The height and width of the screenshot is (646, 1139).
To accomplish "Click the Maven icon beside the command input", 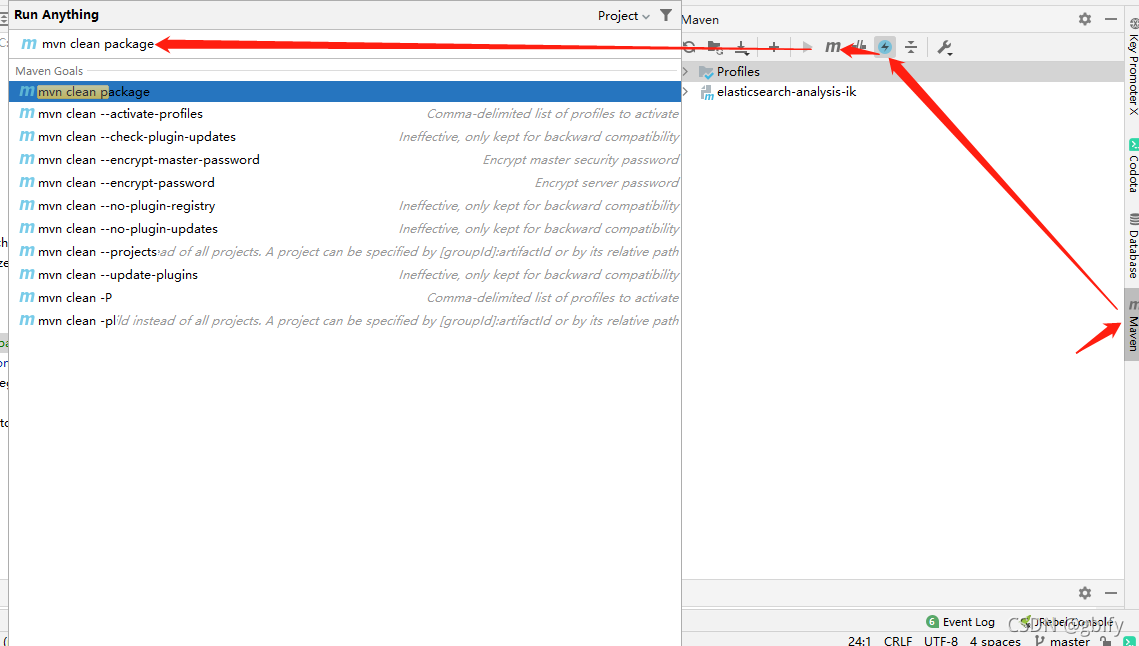I will coord(28,44).
